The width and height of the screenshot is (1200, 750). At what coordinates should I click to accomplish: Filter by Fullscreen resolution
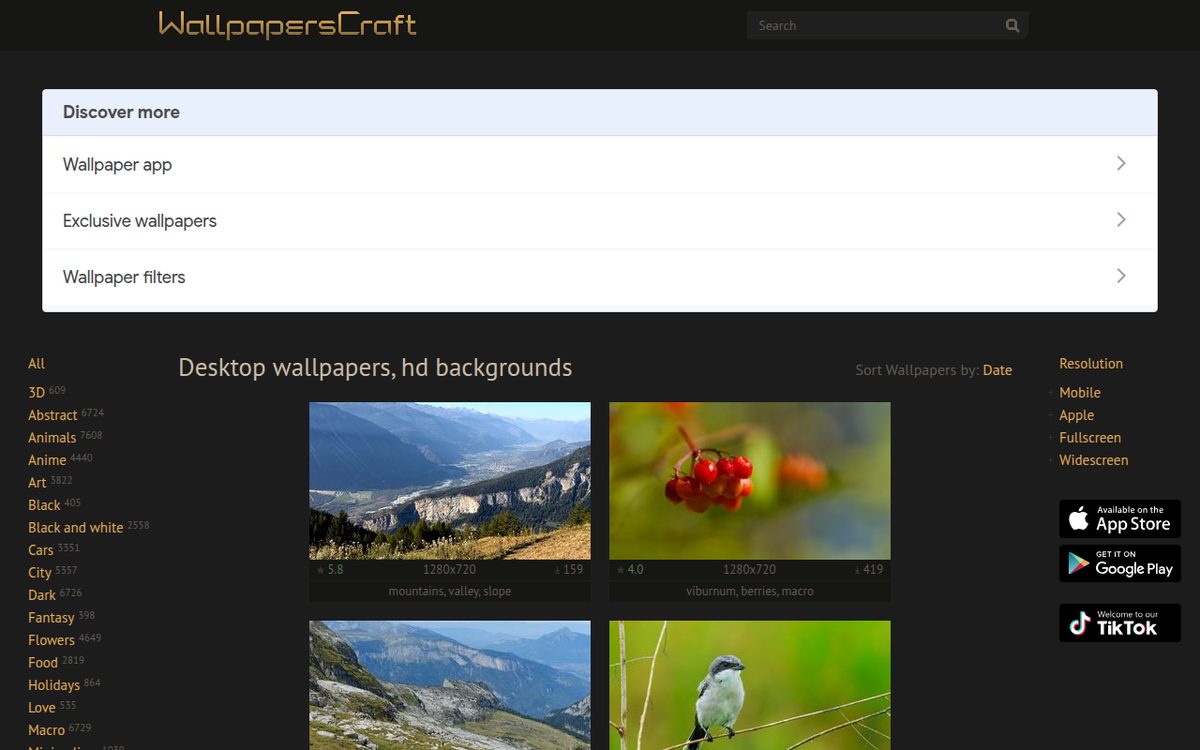1090,438
